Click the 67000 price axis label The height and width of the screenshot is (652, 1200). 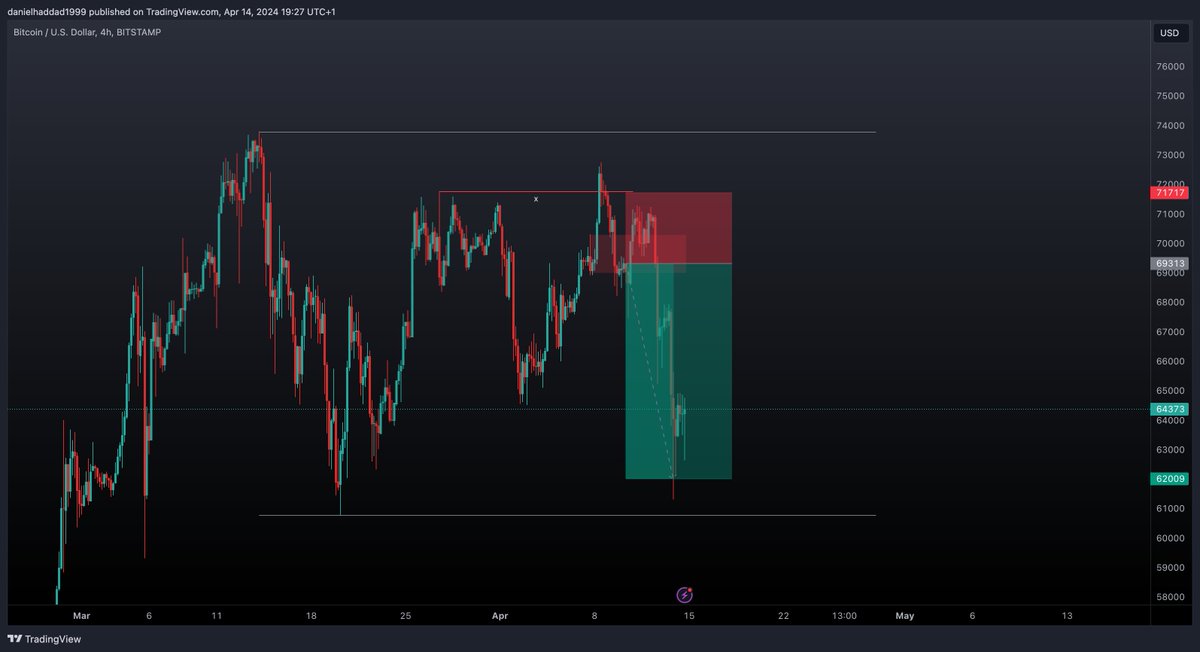[x=1171, y=332]
